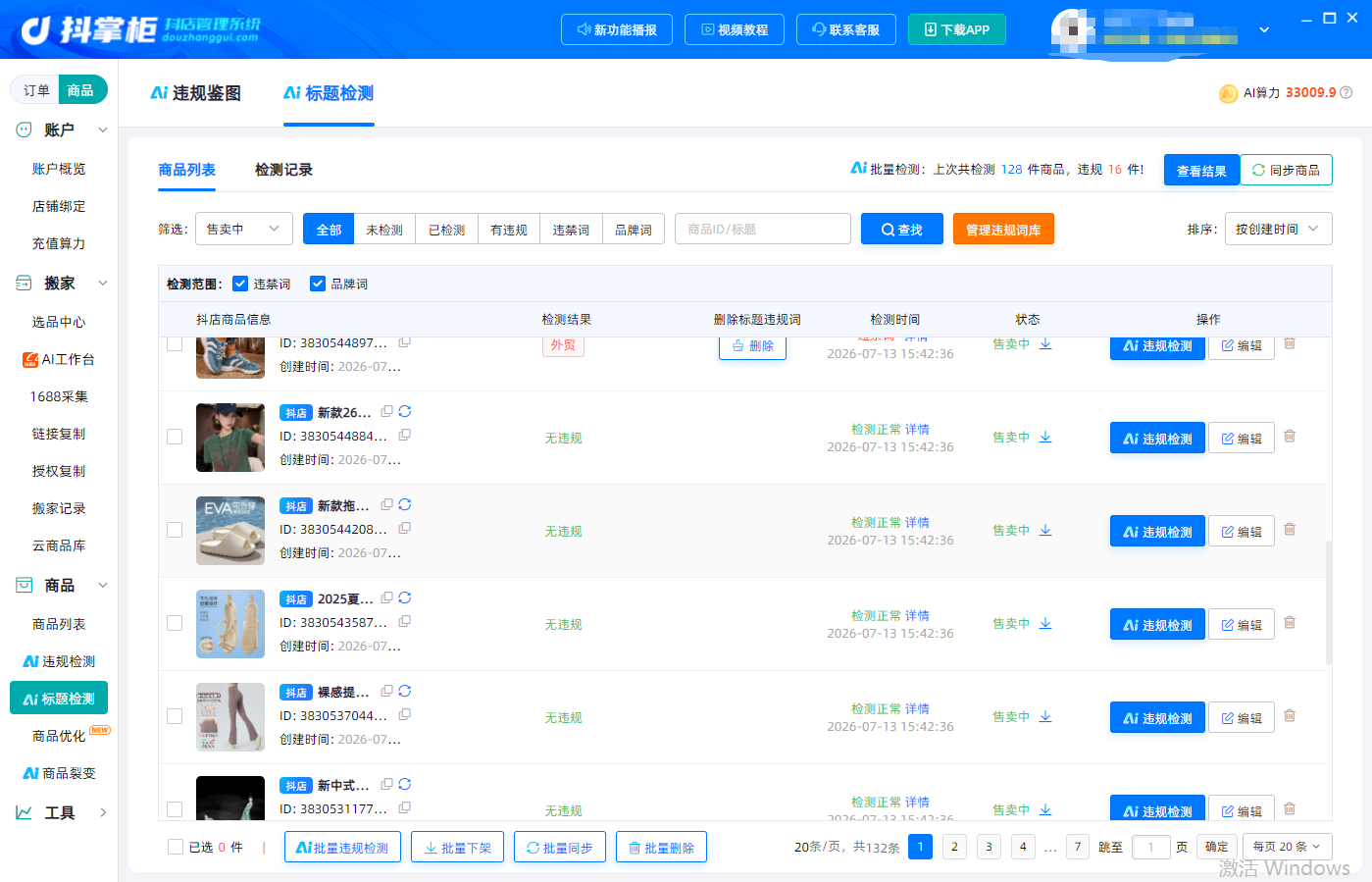1372x882 pixels.
Task: Delete the 新款26 product via trash icon
Action: 1290,437
